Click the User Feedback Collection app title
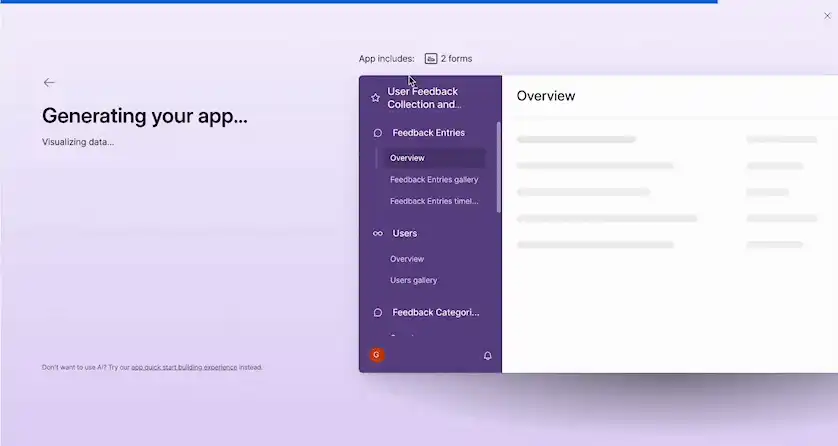This screenshot has height=446, width=838. pos(424,98)
